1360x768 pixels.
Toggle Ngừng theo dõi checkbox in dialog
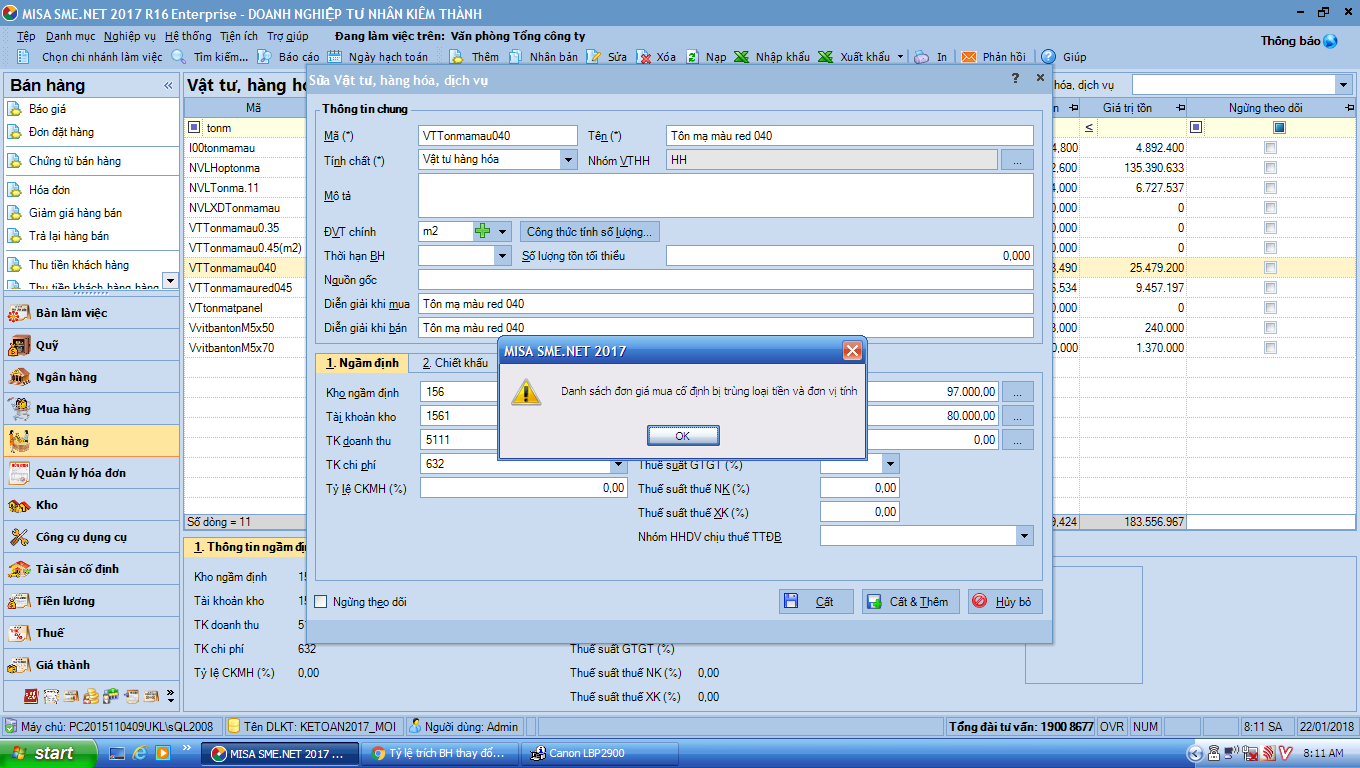click(321, 602)
